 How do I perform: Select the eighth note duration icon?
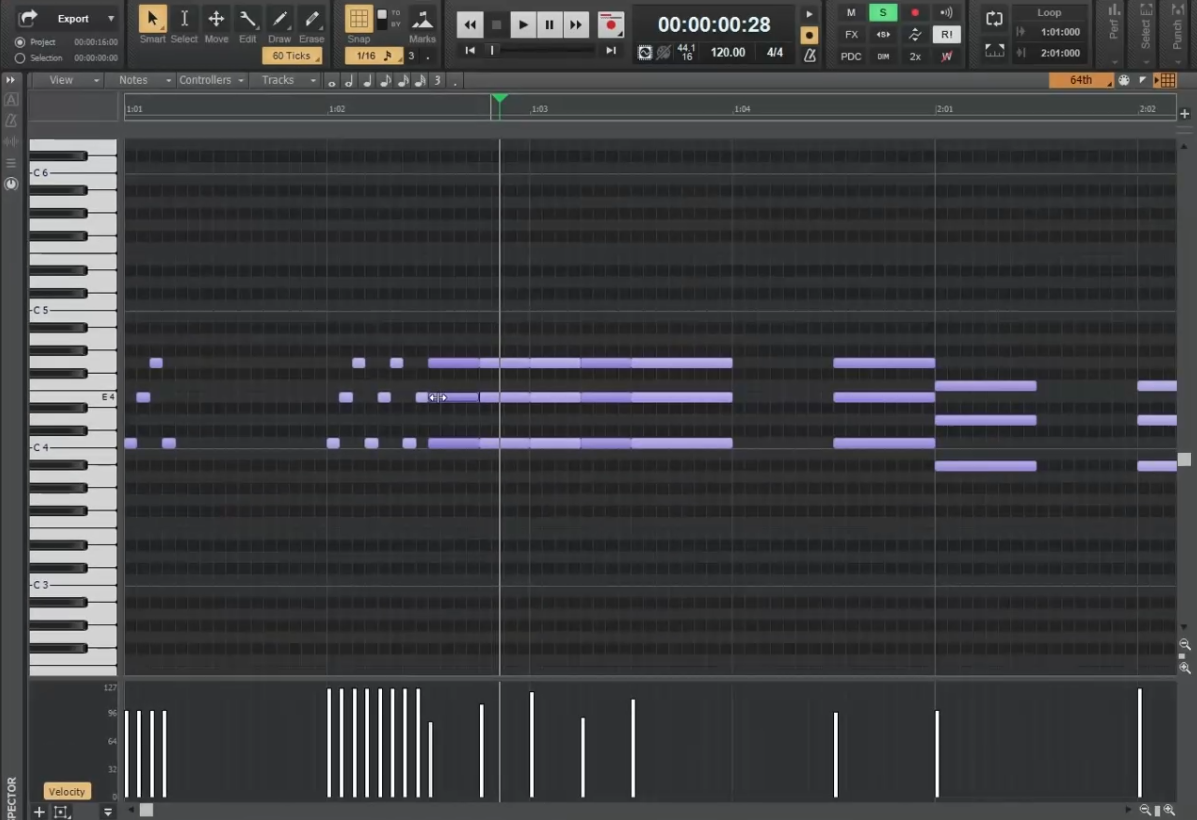[x=385, y=80]
